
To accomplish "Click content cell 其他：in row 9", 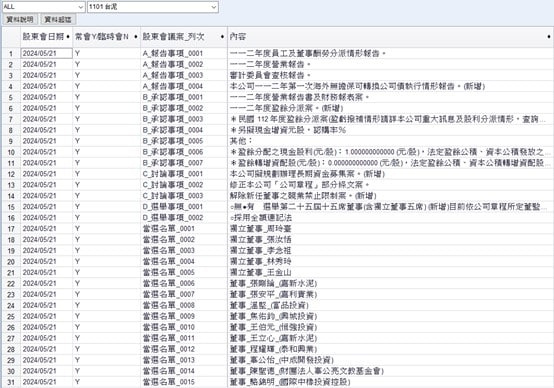I will tap(390, 141).
